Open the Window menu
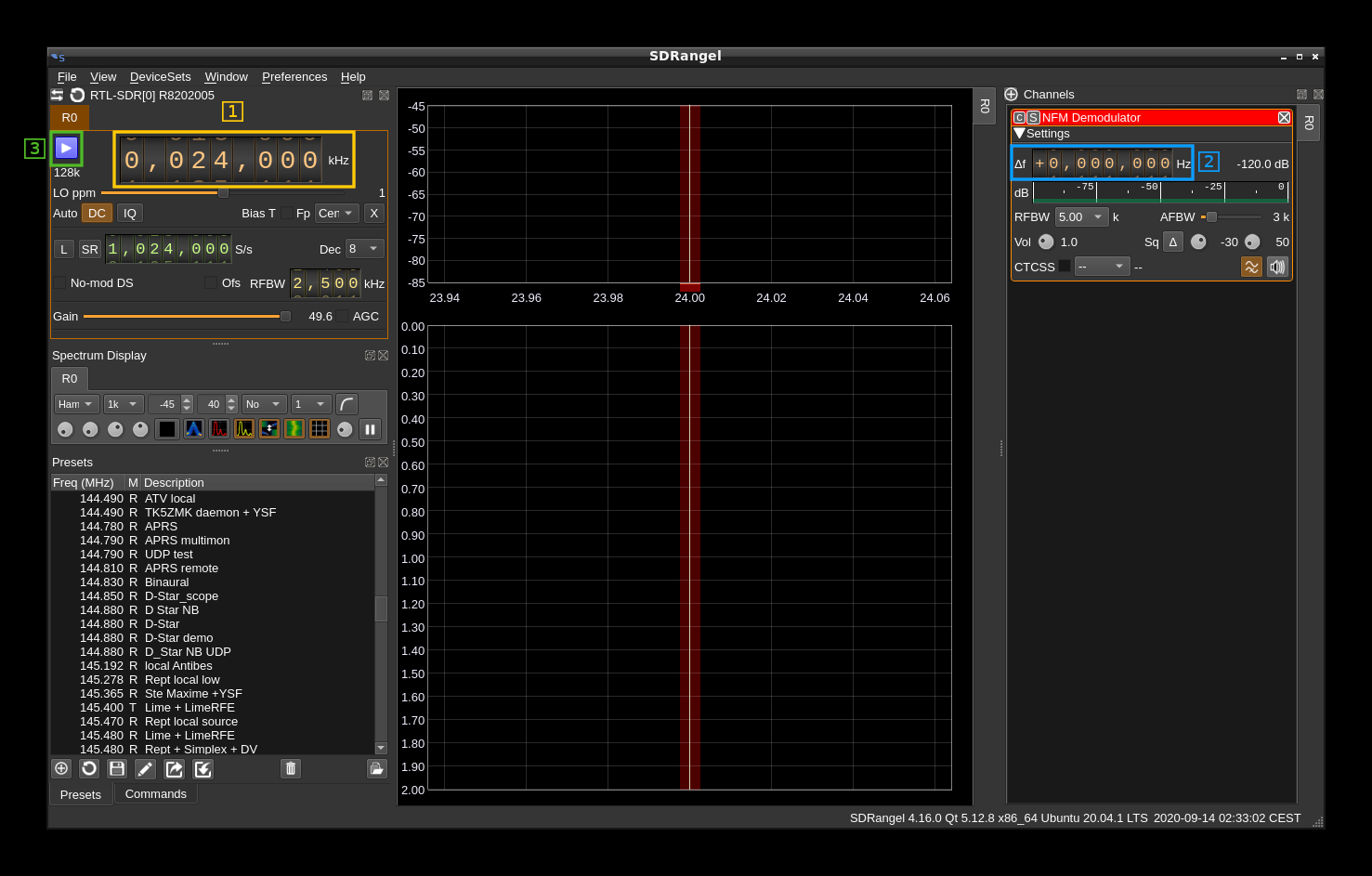 click(x=227, y=76)
